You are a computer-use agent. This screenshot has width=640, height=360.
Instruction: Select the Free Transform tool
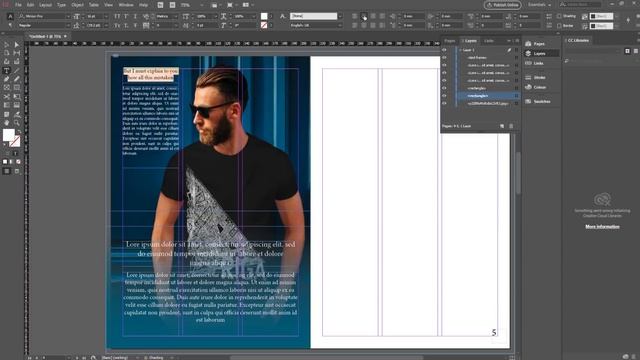click(x=16, y=97)
